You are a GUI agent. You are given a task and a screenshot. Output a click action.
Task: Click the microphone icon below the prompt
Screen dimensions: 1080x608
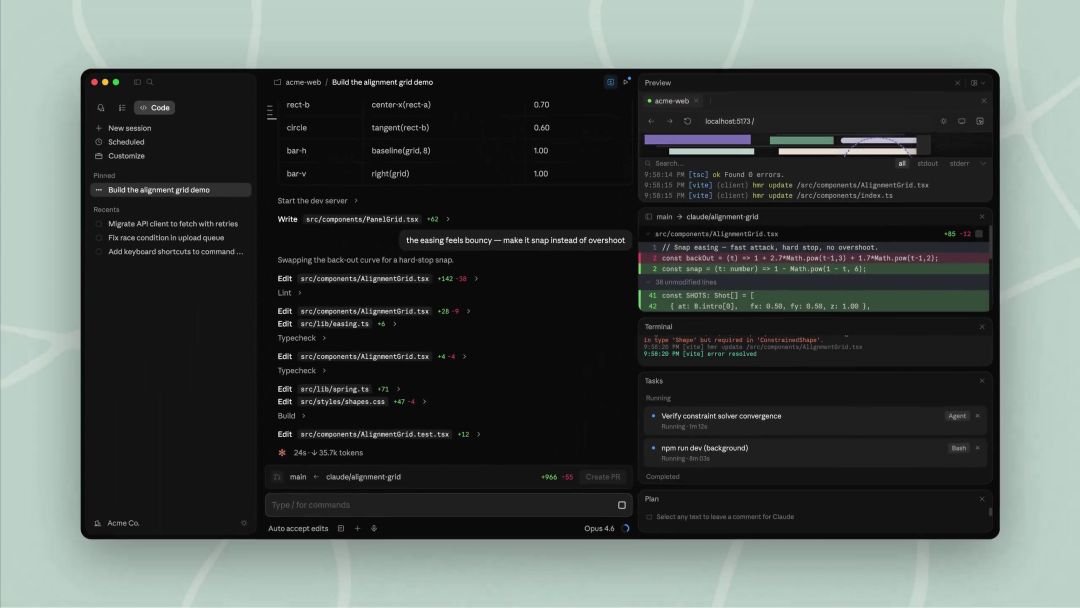(x=374, y=529)
